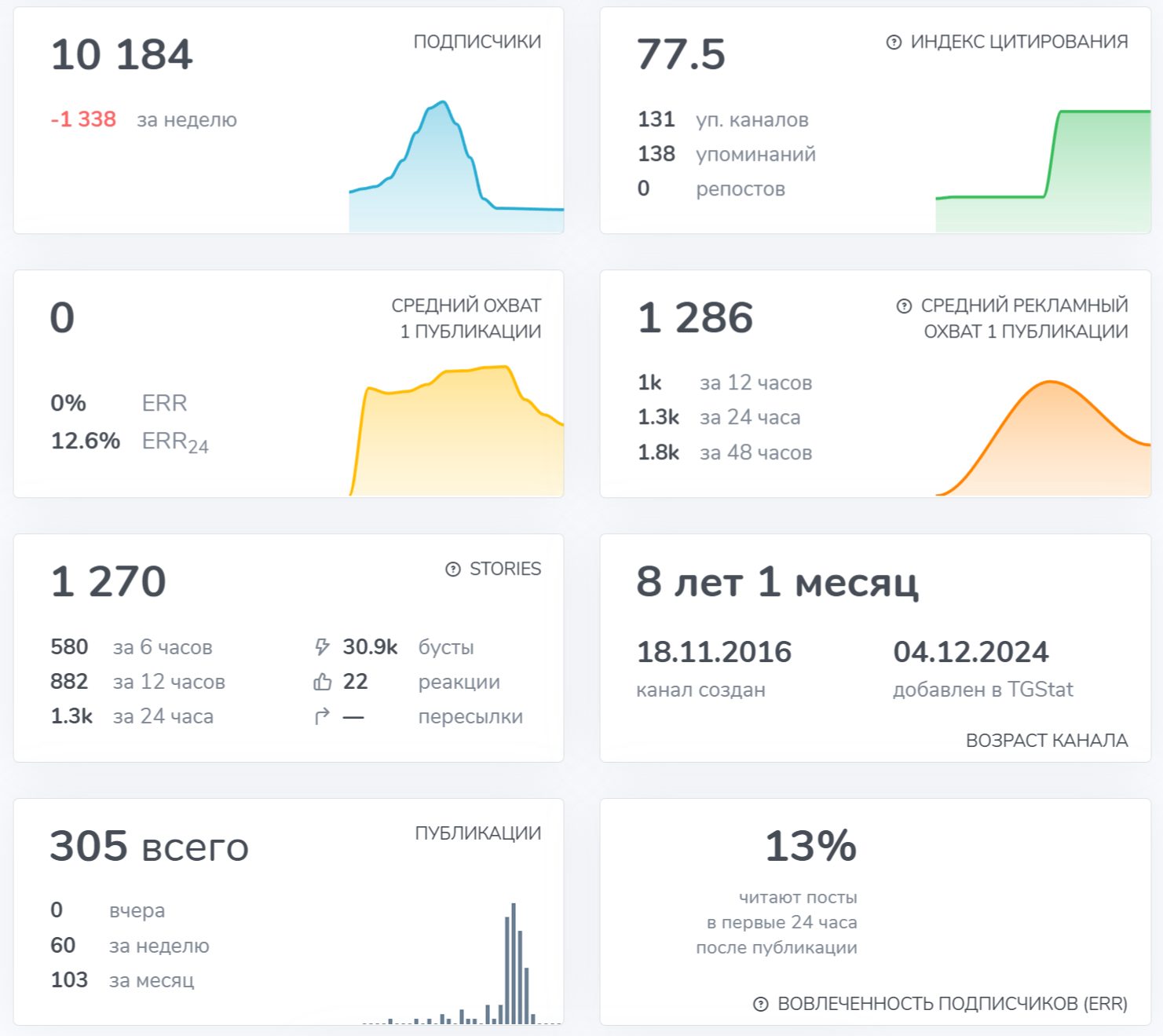Click the green citation index chart
The width and height of the screenshot is (1163, 1036).
click(x=1043, y=171)
